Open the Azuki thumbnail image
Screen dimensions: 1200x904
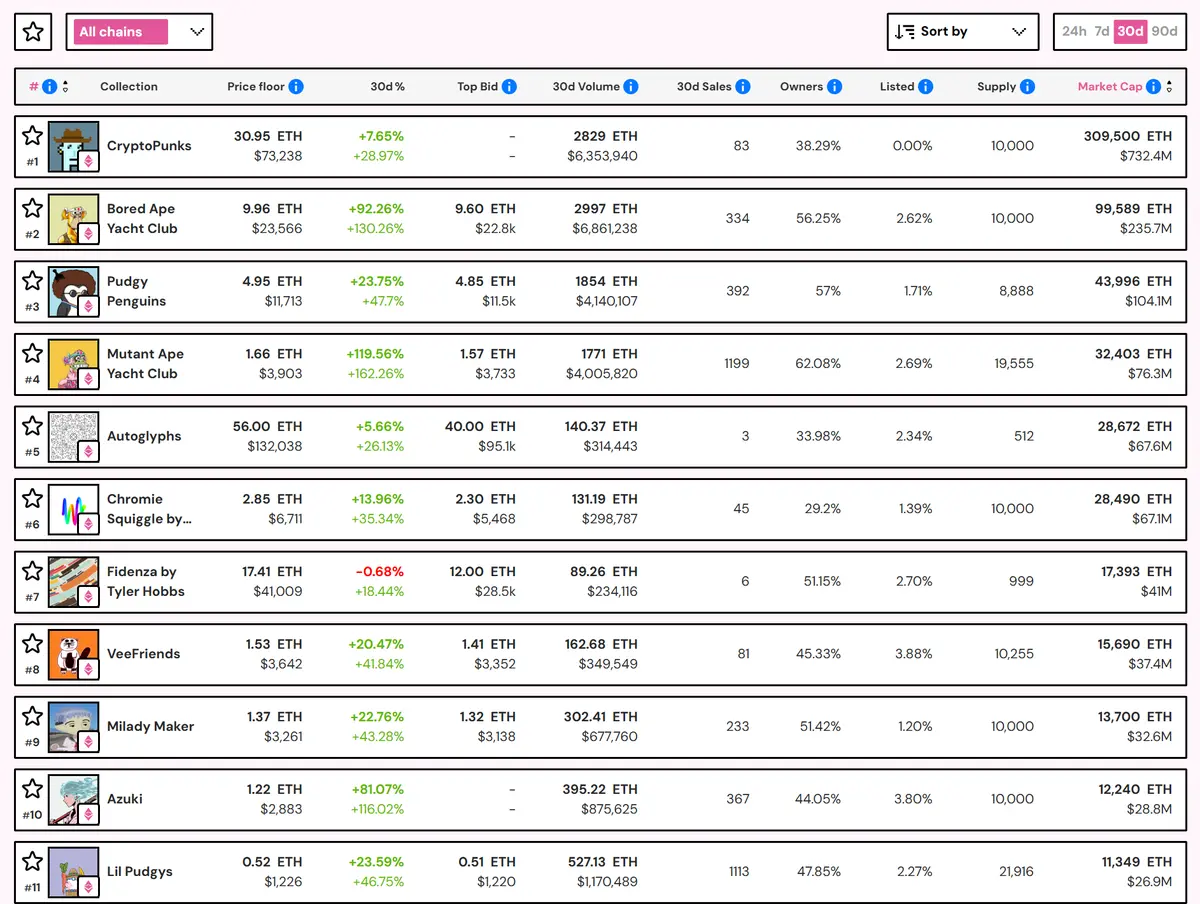pos(73,799)
